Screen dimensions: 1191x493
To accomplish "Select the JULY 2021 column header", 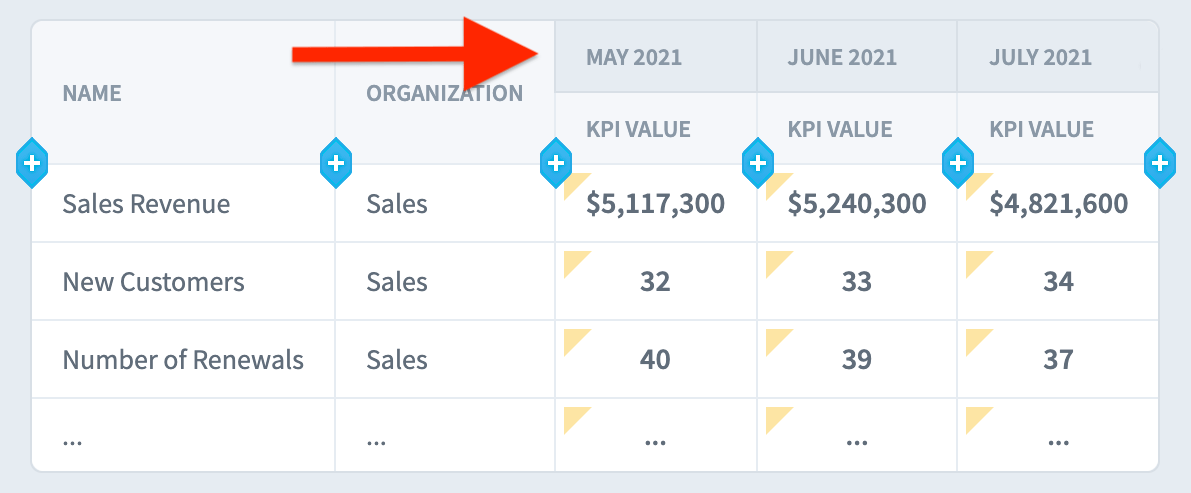I will tap(1041, 57).
